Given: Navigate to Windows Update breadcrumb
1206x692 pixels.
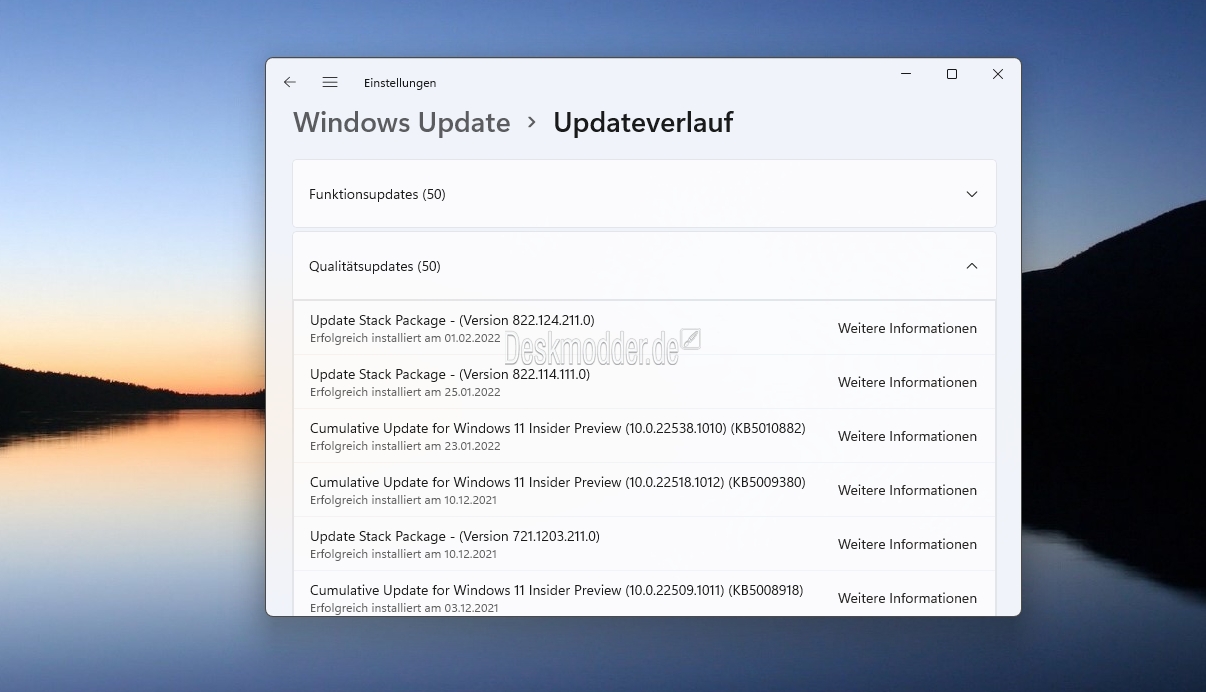Looking at the screenshot, I should coord(402,122).
